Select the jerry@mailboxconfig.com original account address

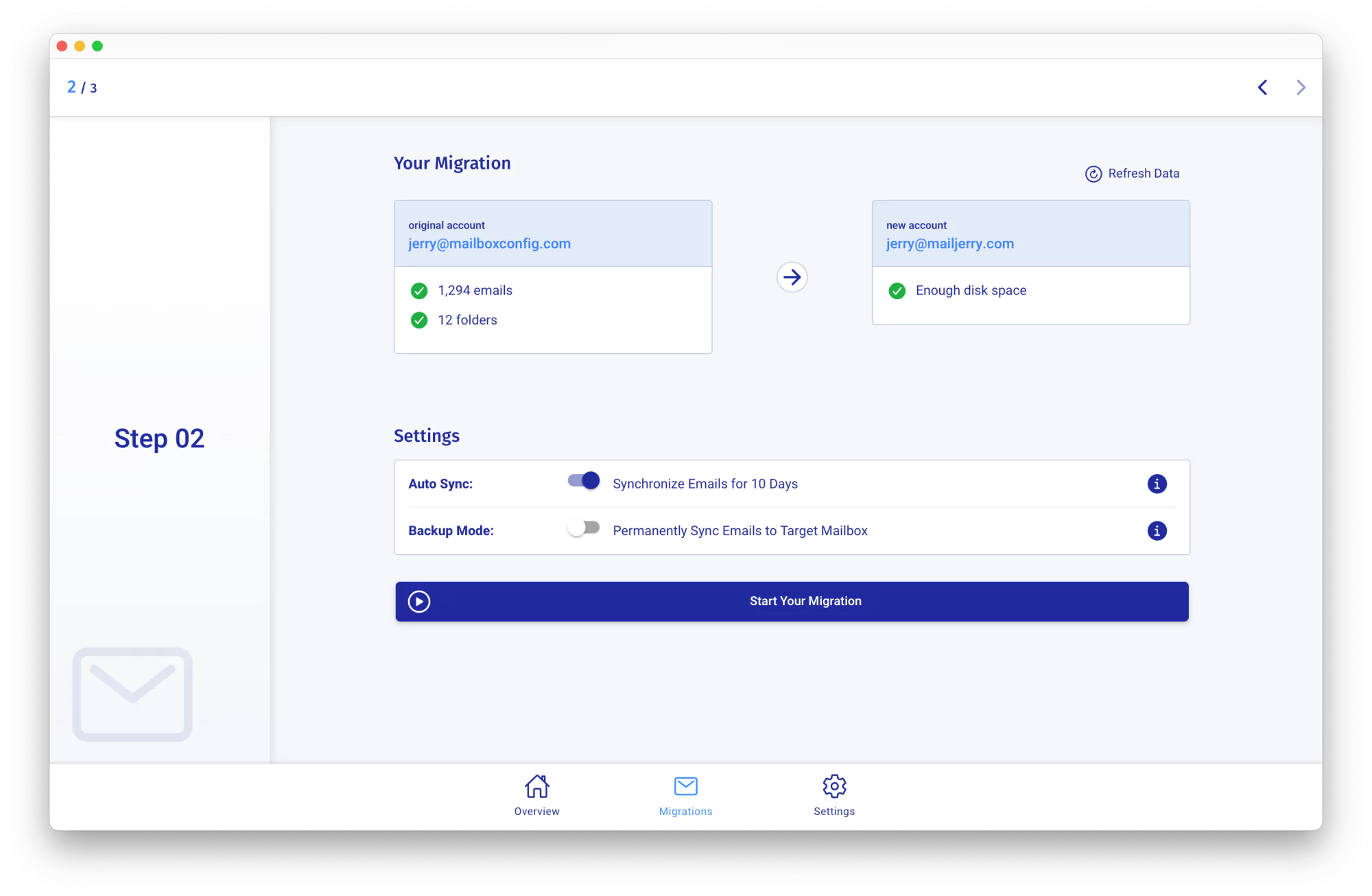click(490, 244)
